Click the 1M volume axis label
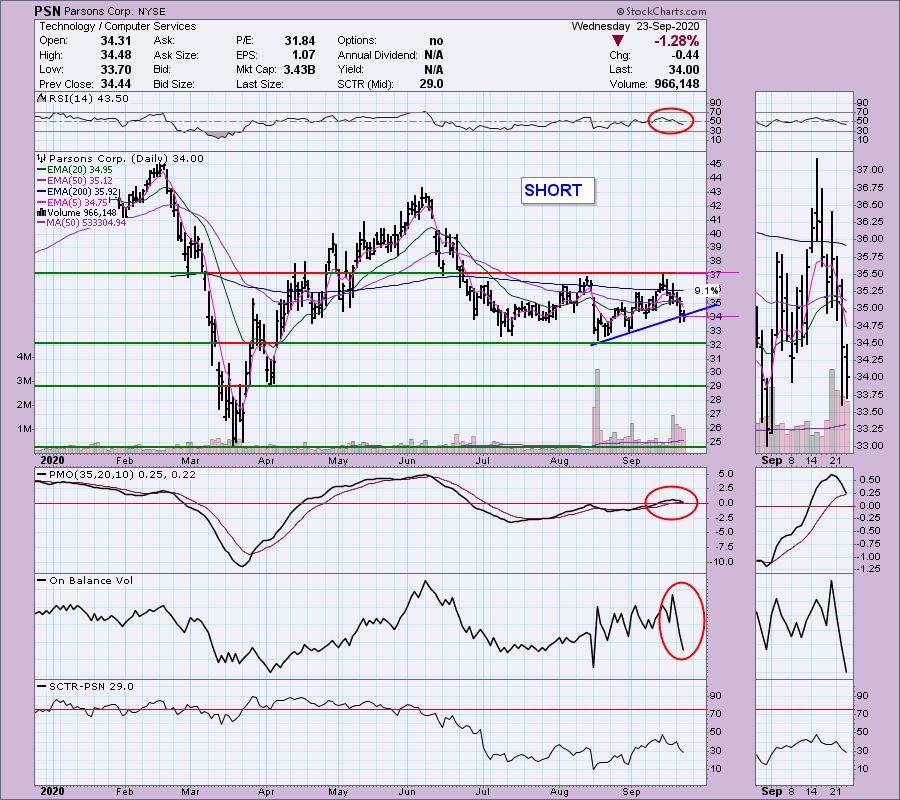This screenshot has height=800, width=900. (25, 429)
